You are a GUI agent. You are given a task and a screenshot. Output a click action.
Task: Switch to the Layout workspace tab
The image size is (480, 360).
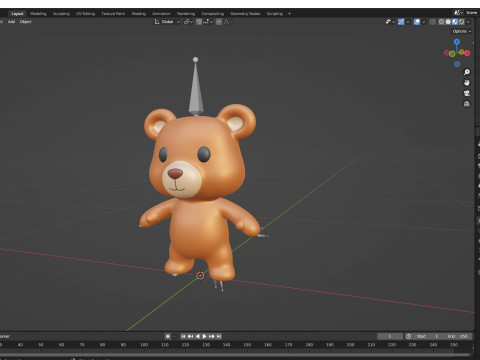17,14
